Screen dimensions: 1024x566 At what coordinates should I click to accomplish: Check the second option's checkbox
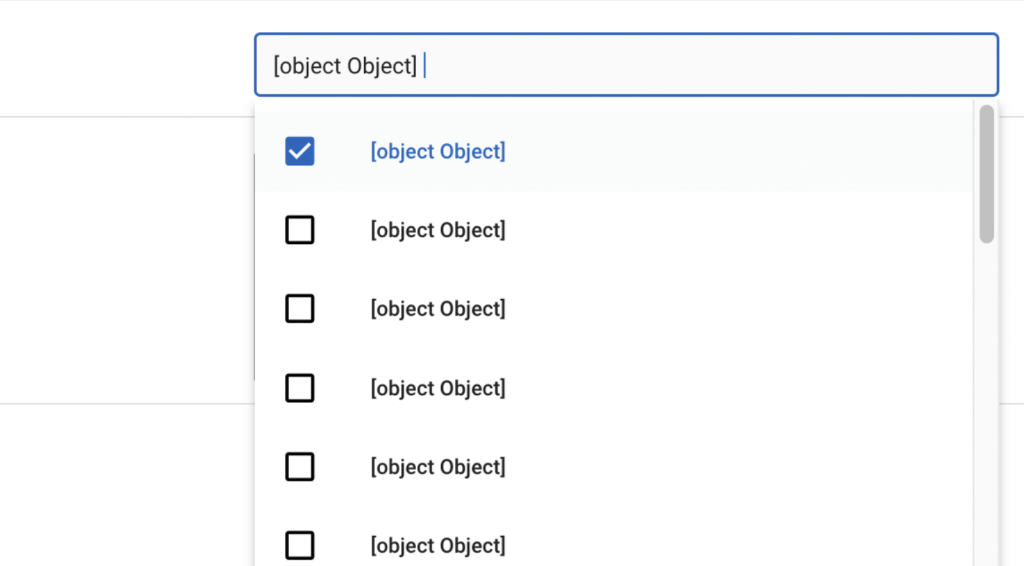[x=300, y=231]
